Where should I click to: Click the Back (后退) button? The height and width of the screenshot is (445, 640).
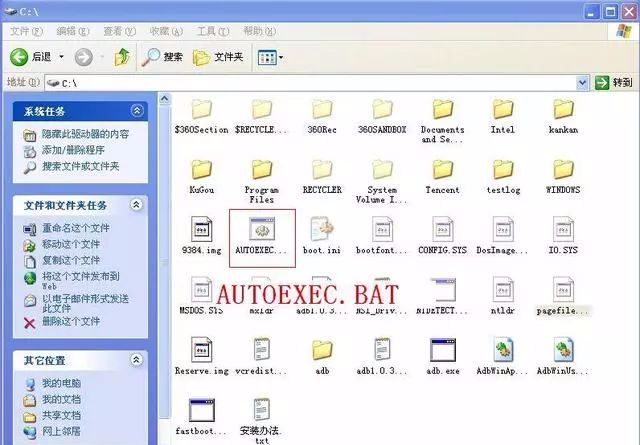point(31,57)
